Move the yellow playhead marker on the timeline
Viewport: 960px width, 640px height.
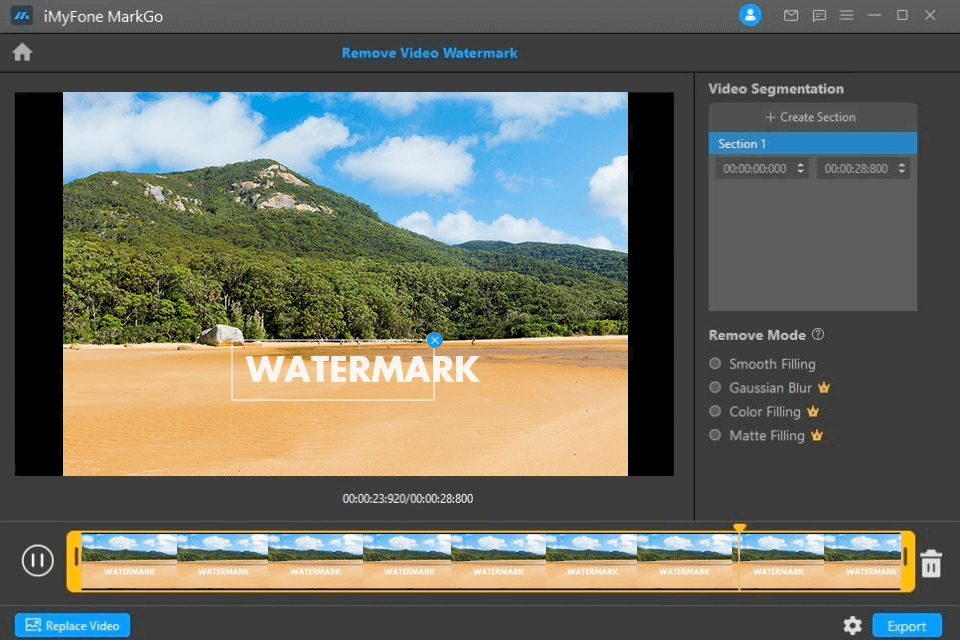(x=739, y=528)
